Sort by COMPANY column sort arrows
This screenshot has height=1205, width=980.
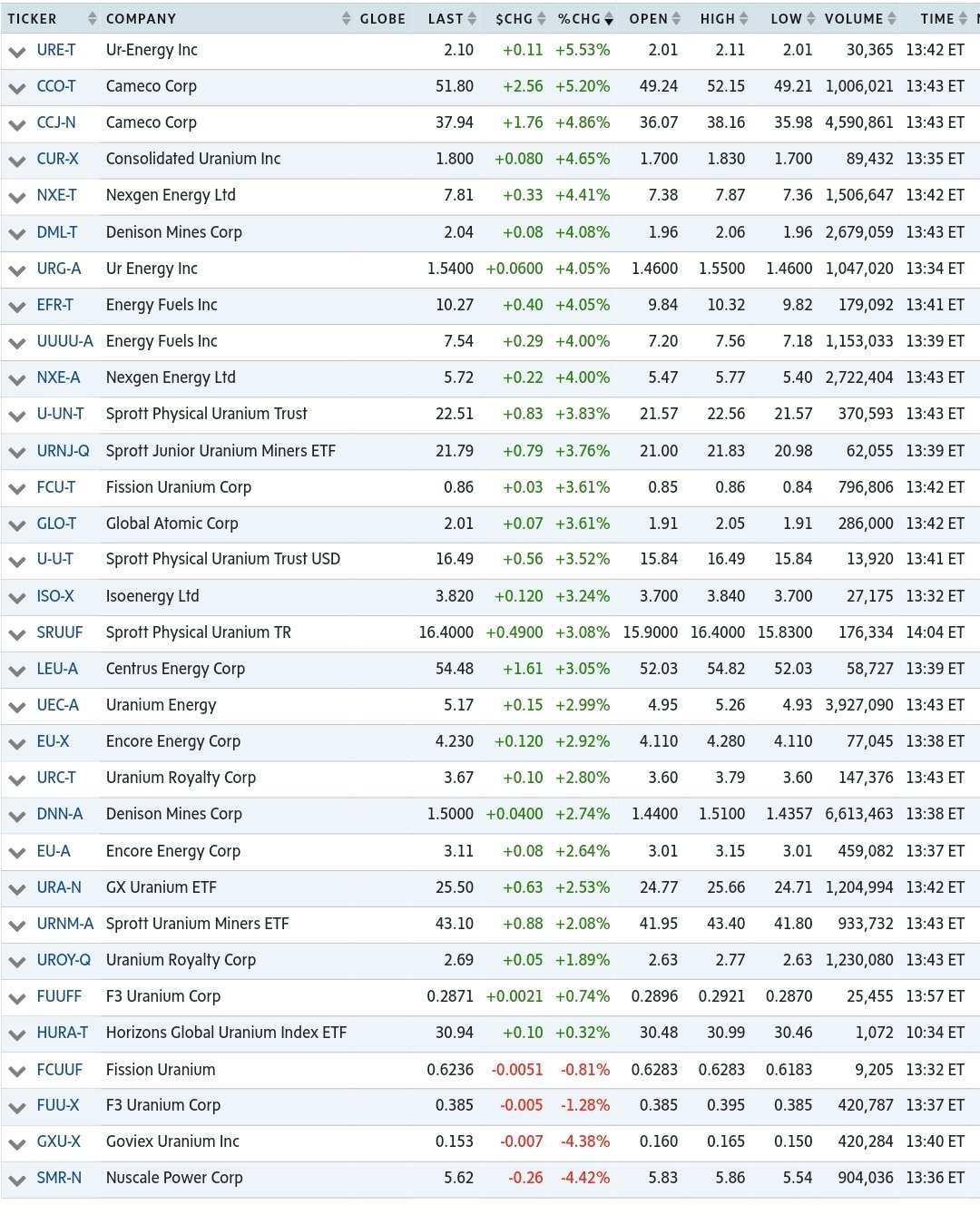pyautogui.click(x=346, y=19)
